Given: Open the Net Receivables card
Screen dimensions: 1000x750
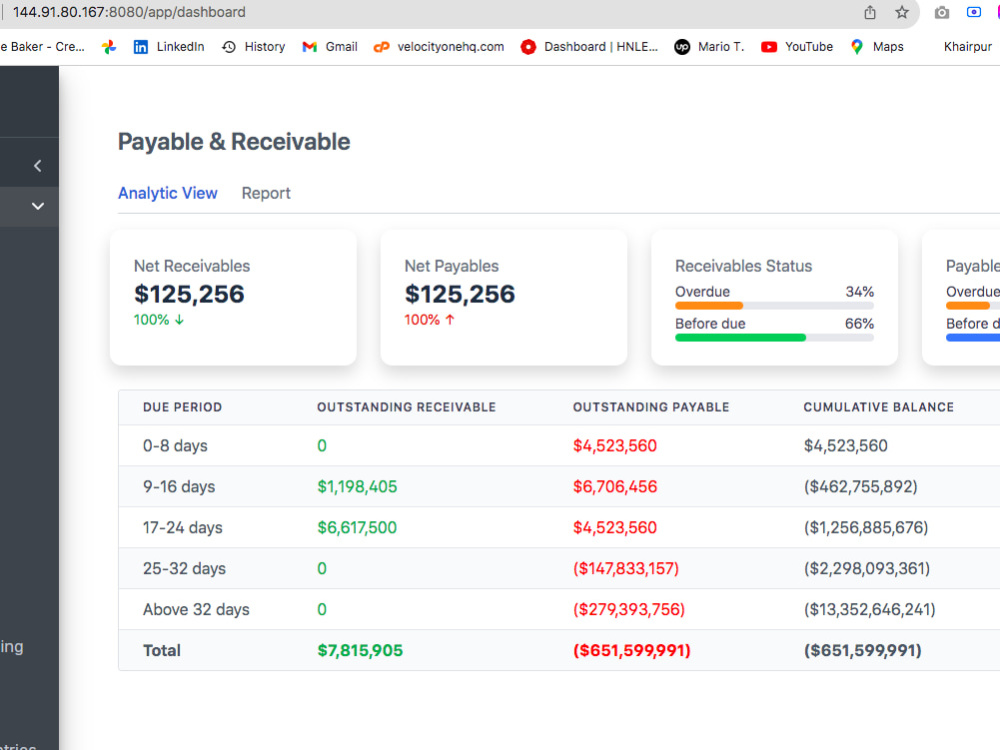Looking at the screenshot, I should (x=233, y=297).
